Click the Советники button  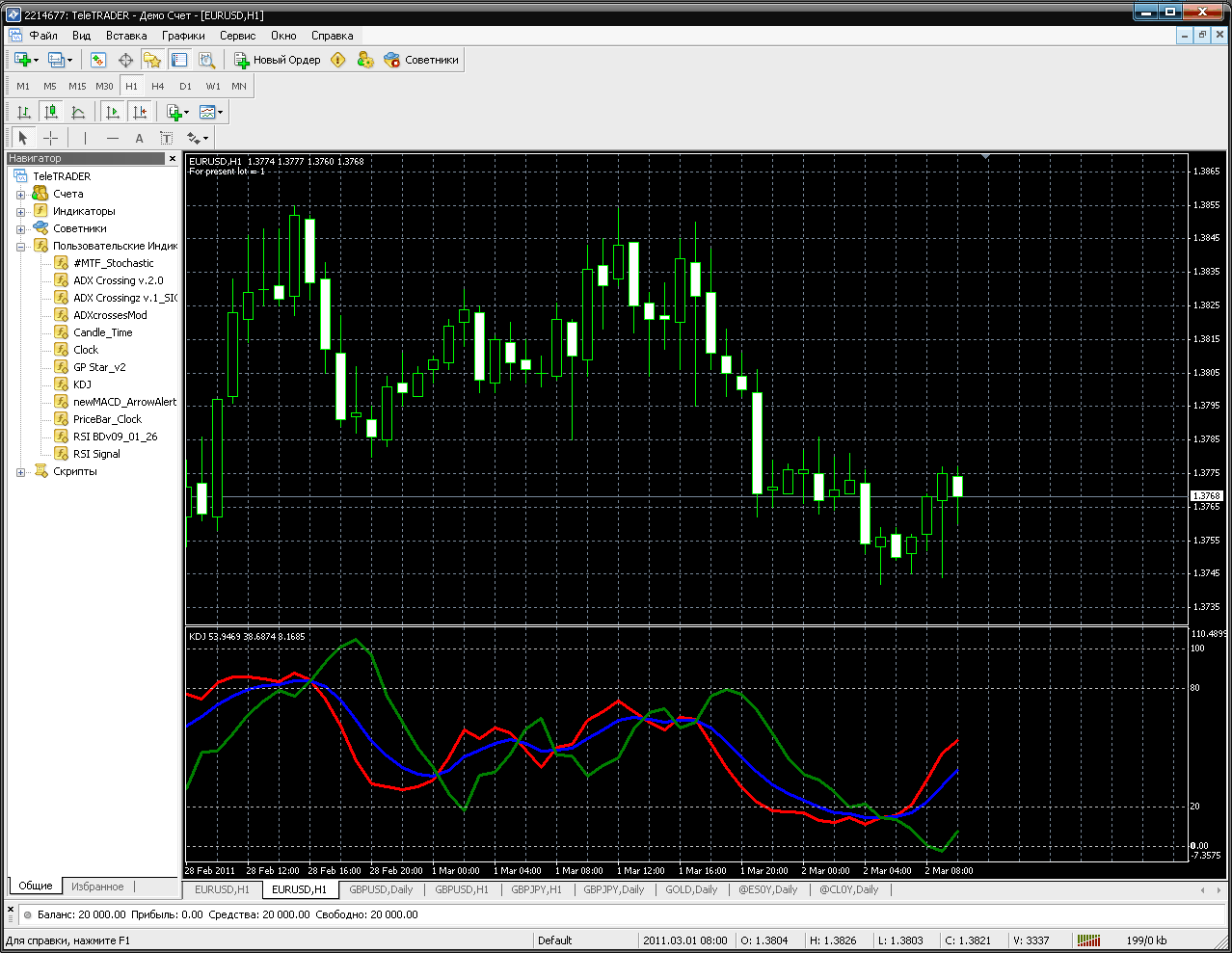point(421,60)
